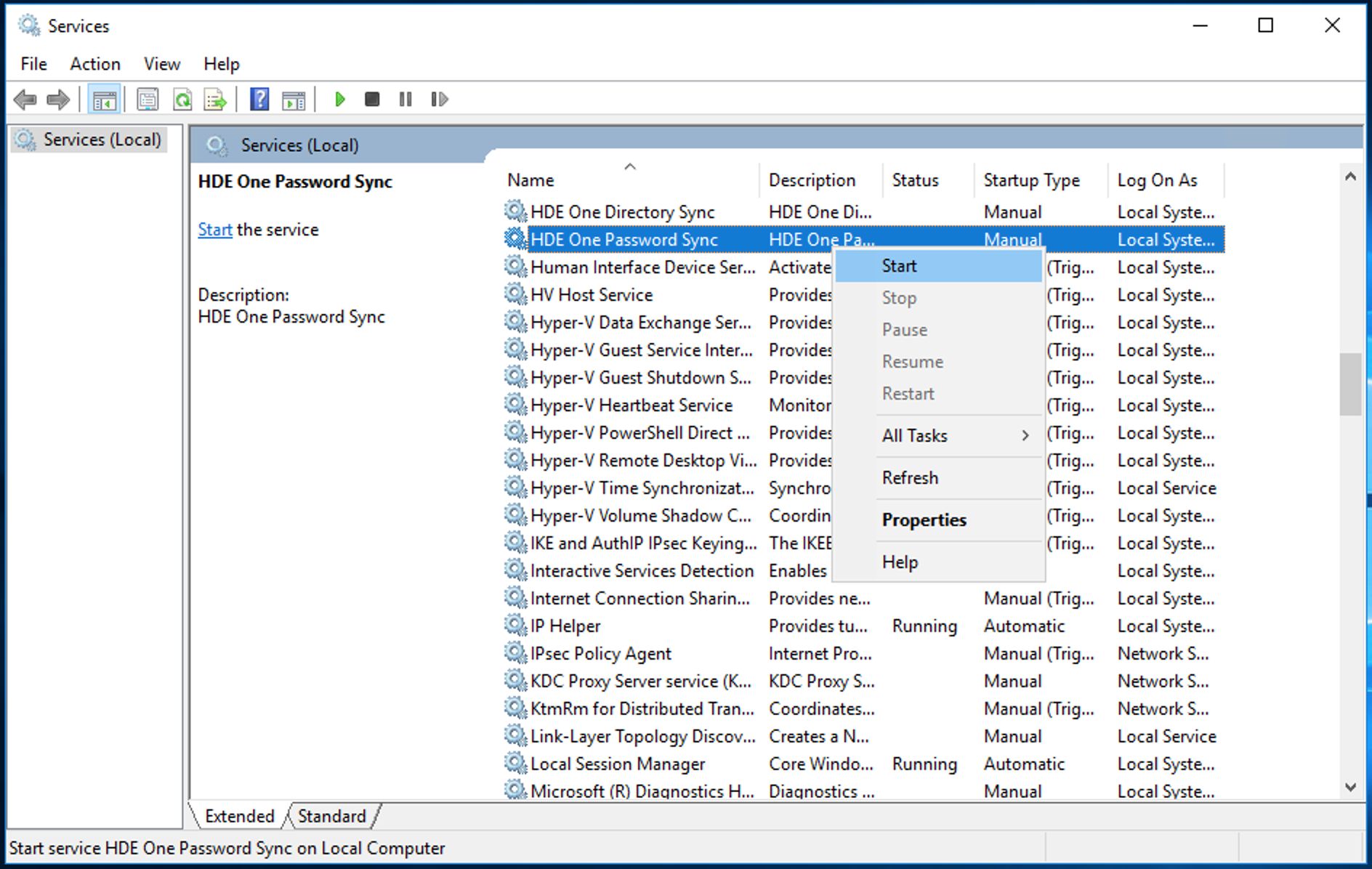This screenshot has width=1372, height=869.
Task: Open the Action menu
Action: [x=95, y=64]
